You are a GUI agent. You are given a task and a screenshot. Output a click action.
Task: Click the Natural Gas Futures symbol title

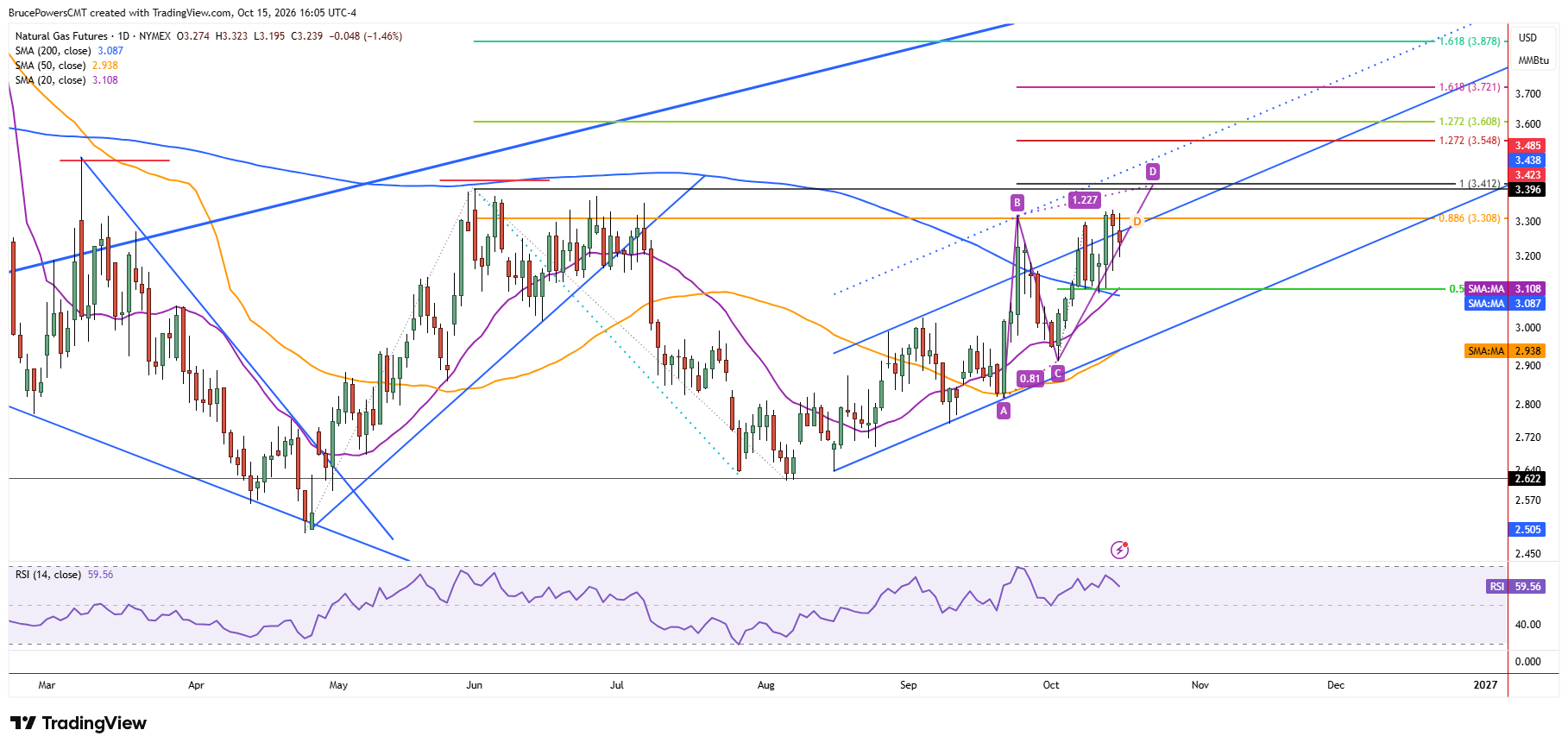pyautogui.click(x=61, y=36)
